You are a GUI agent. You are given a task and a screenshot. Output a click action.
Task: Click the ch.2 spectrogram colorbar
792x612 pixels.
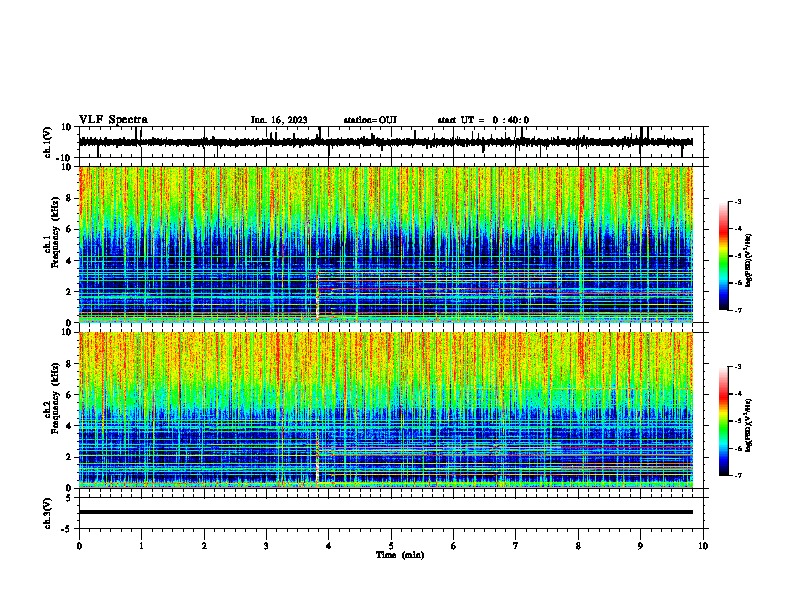724,421
